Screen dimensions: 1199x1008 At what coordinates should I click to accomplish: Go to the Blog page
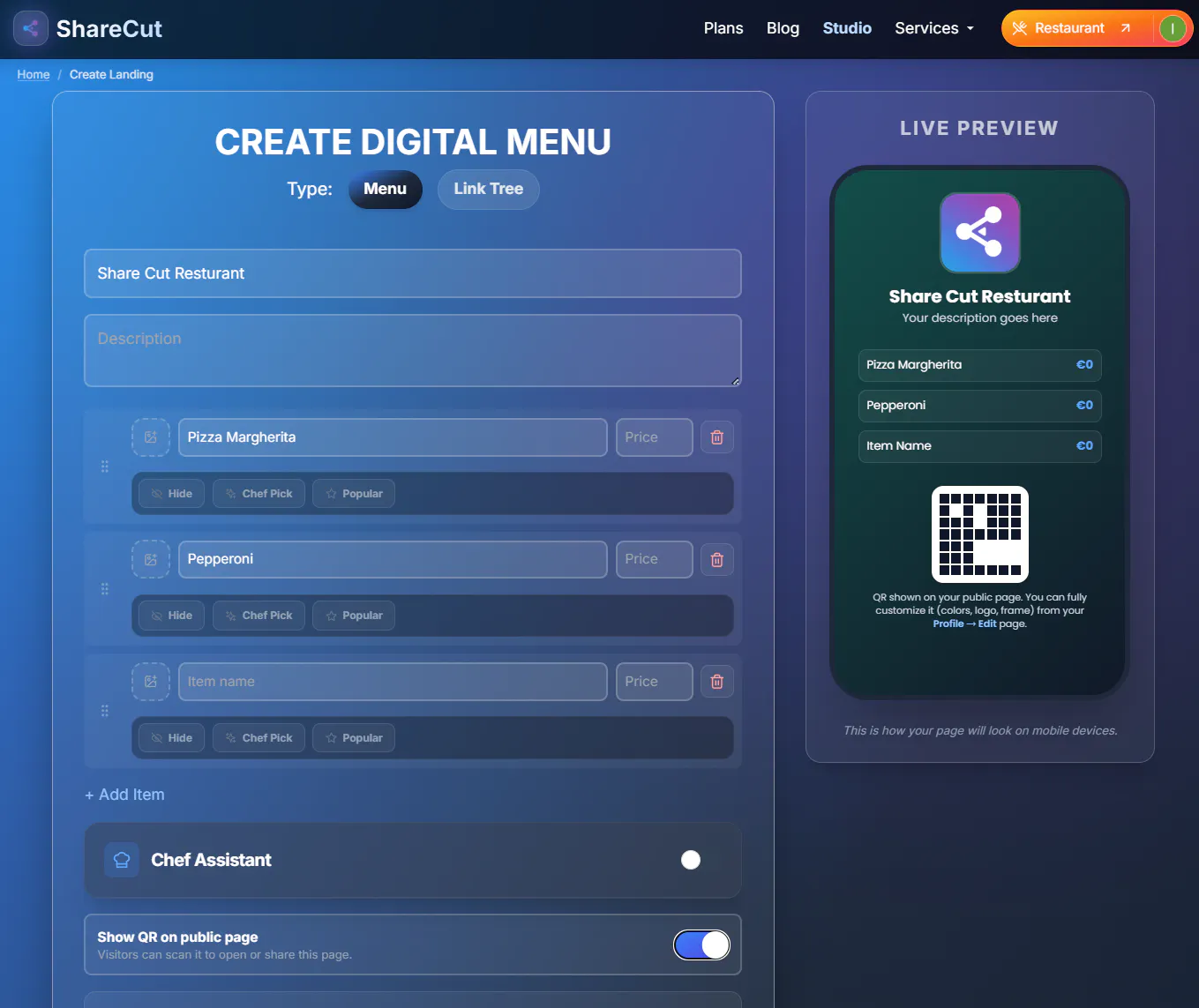(783, 28)
